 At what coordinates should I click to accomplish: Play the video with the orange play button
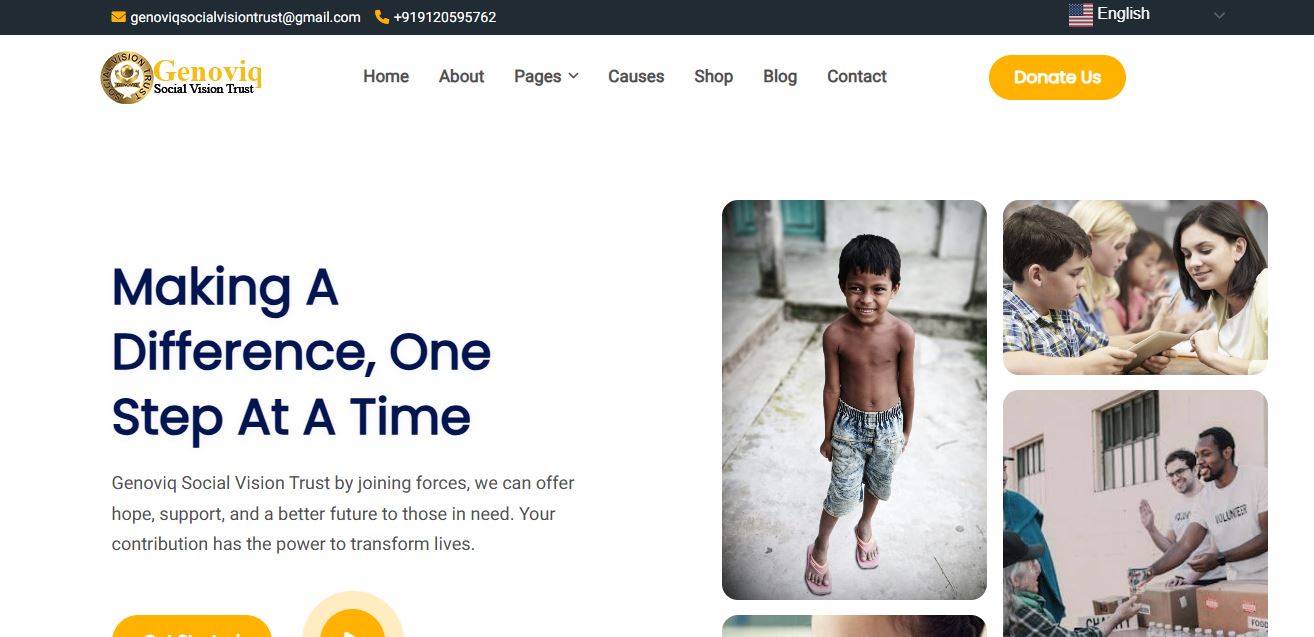point(352,625)
